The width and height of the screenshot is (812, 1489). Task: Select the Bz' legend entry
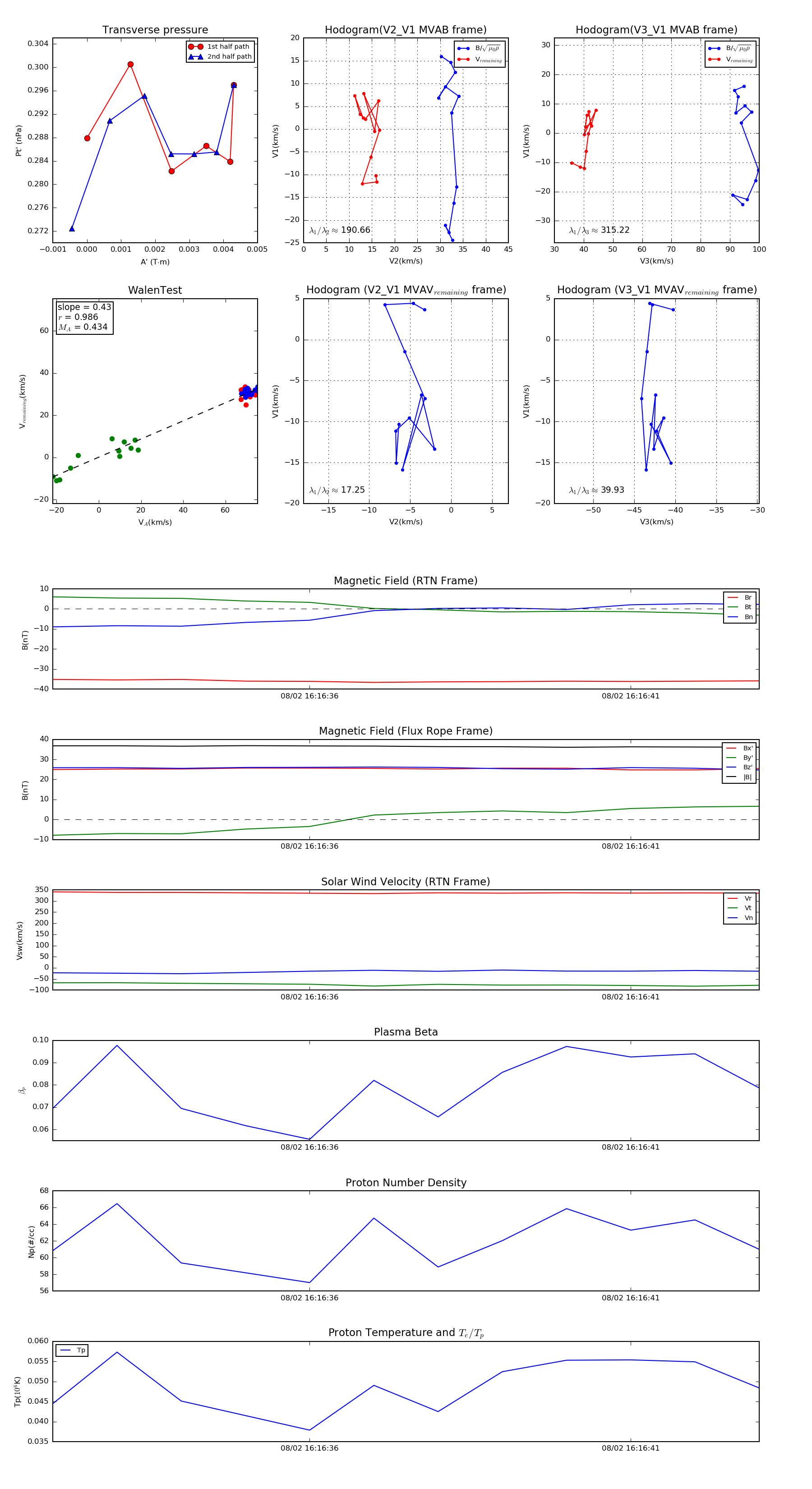click(x=739, y=768)
